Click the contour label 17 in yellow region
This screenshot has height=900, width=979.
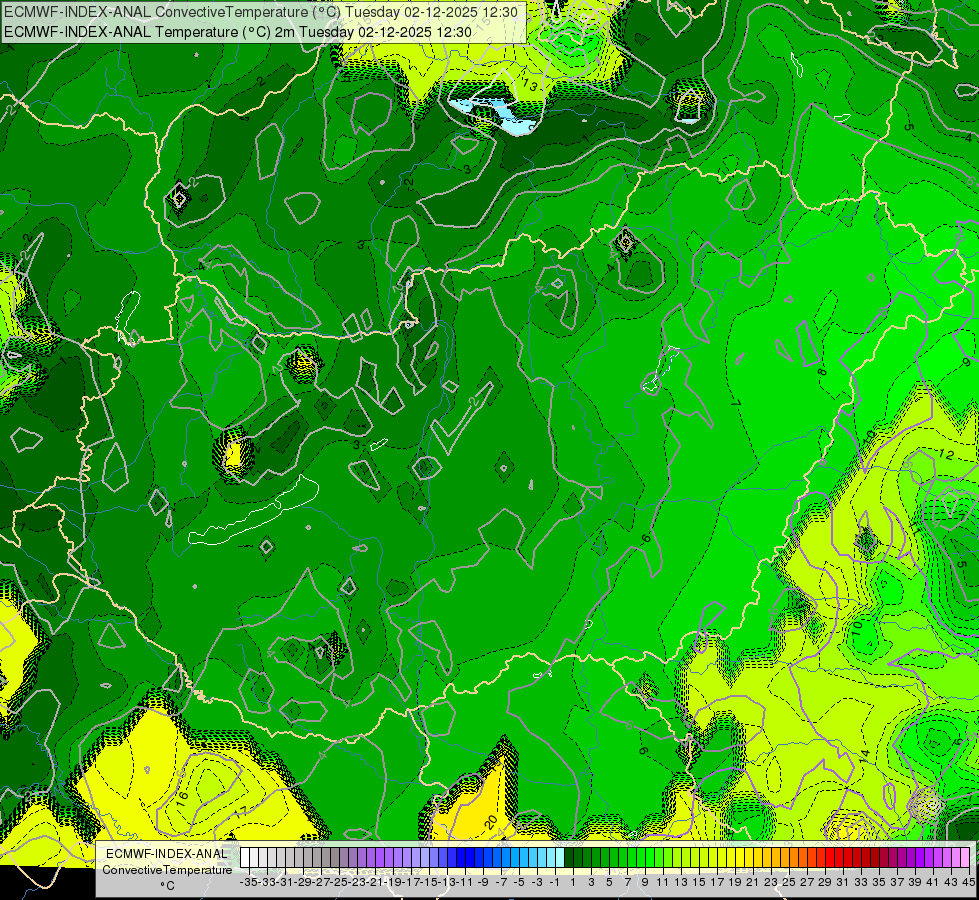[241, 811]
